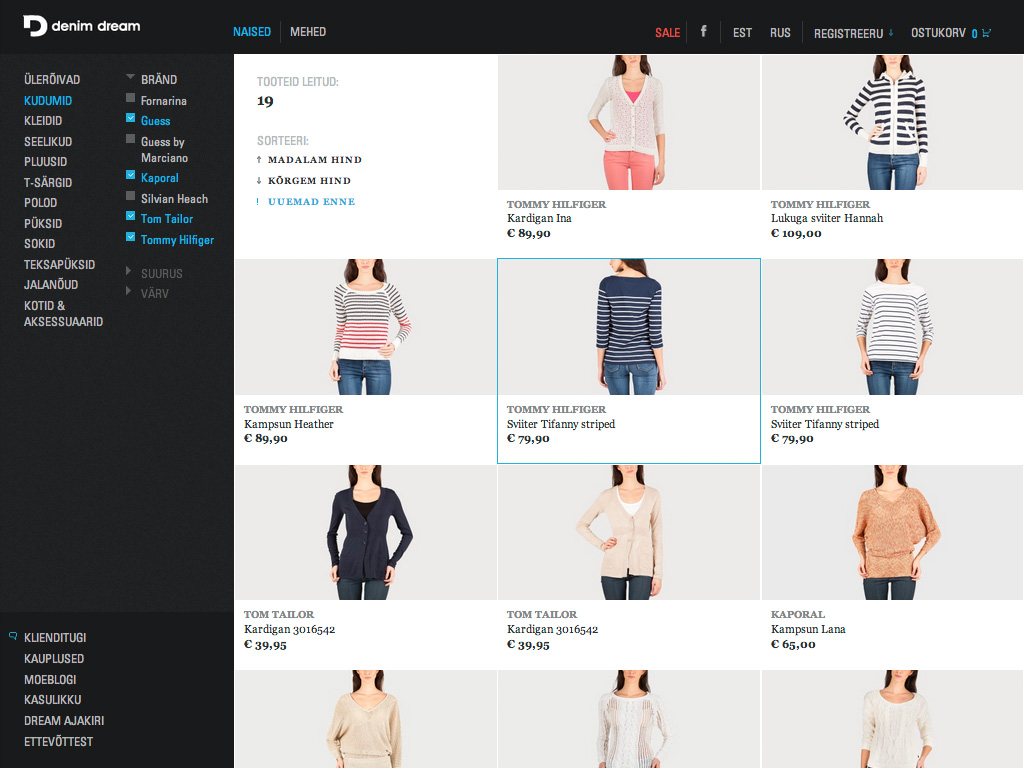Uncheck the Tommy Hilfiger brand filter
This screenshot has width=1024, height=768.
coord(130,238)
